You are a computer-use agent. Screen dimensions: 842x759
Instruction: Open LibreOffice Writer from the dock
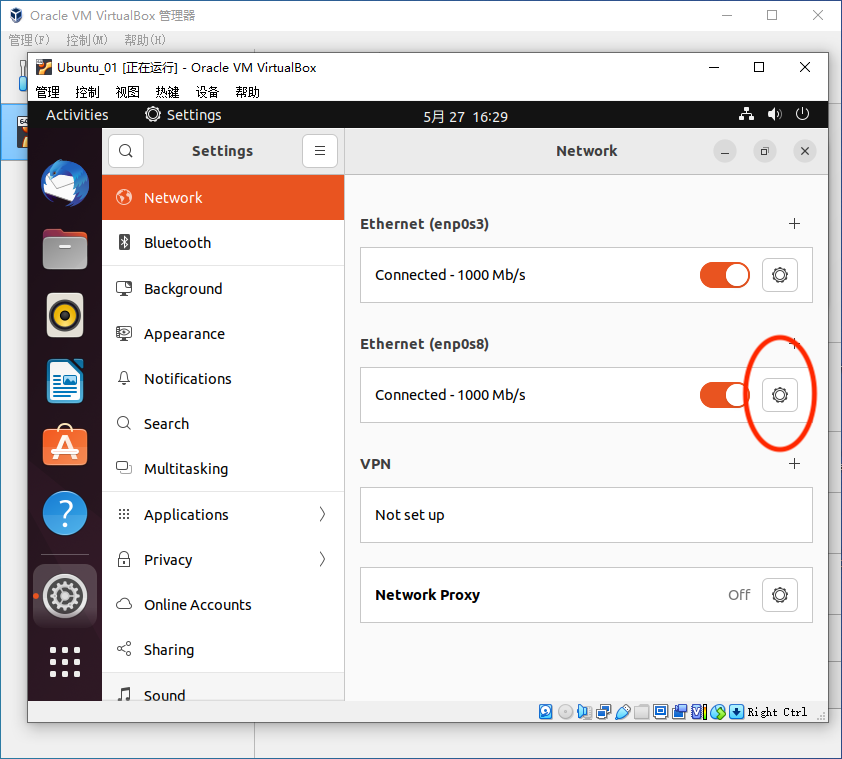click(x=65, y=381)
